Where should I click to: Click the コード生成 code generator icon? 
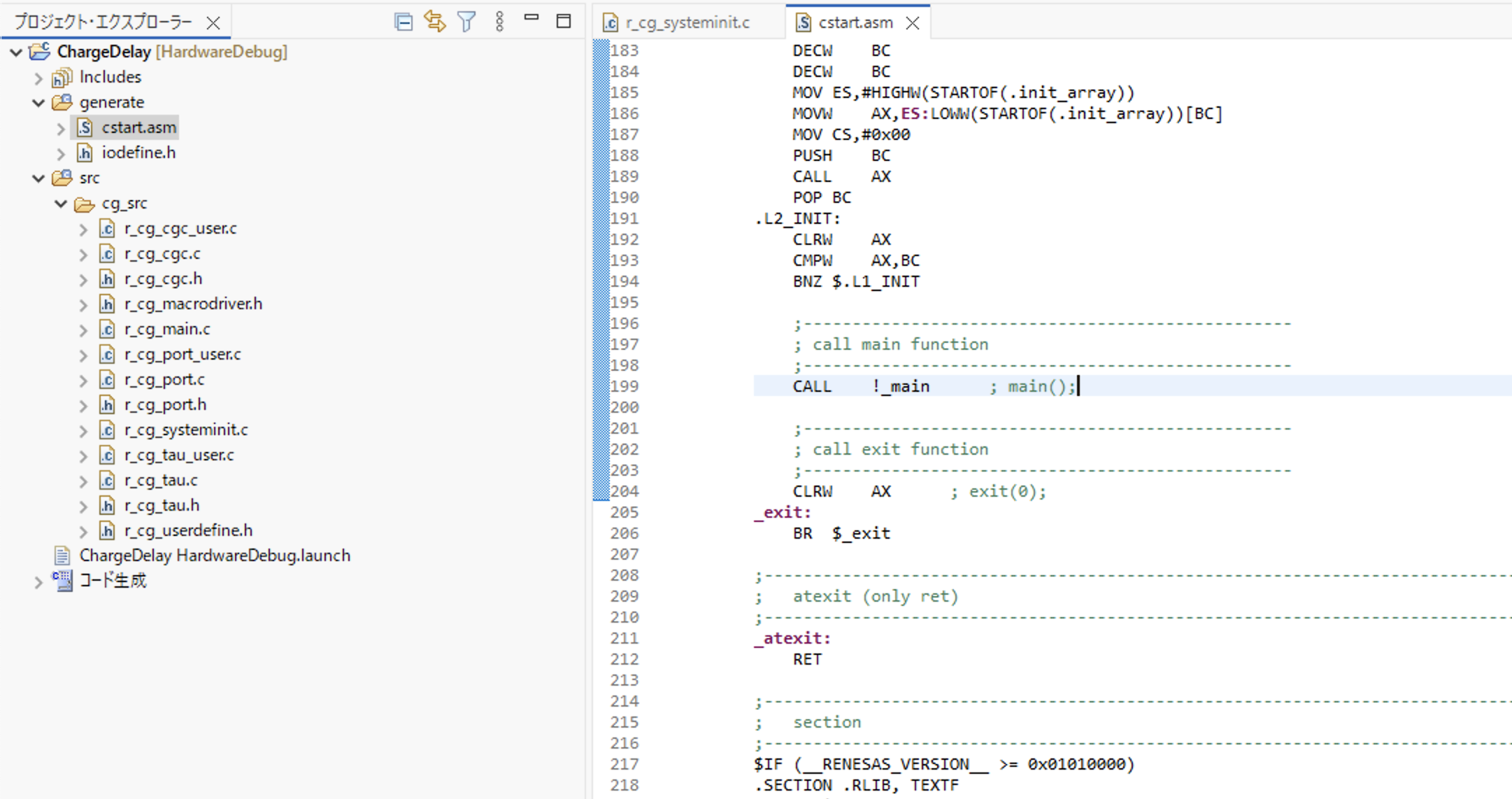tap(62, 580)
